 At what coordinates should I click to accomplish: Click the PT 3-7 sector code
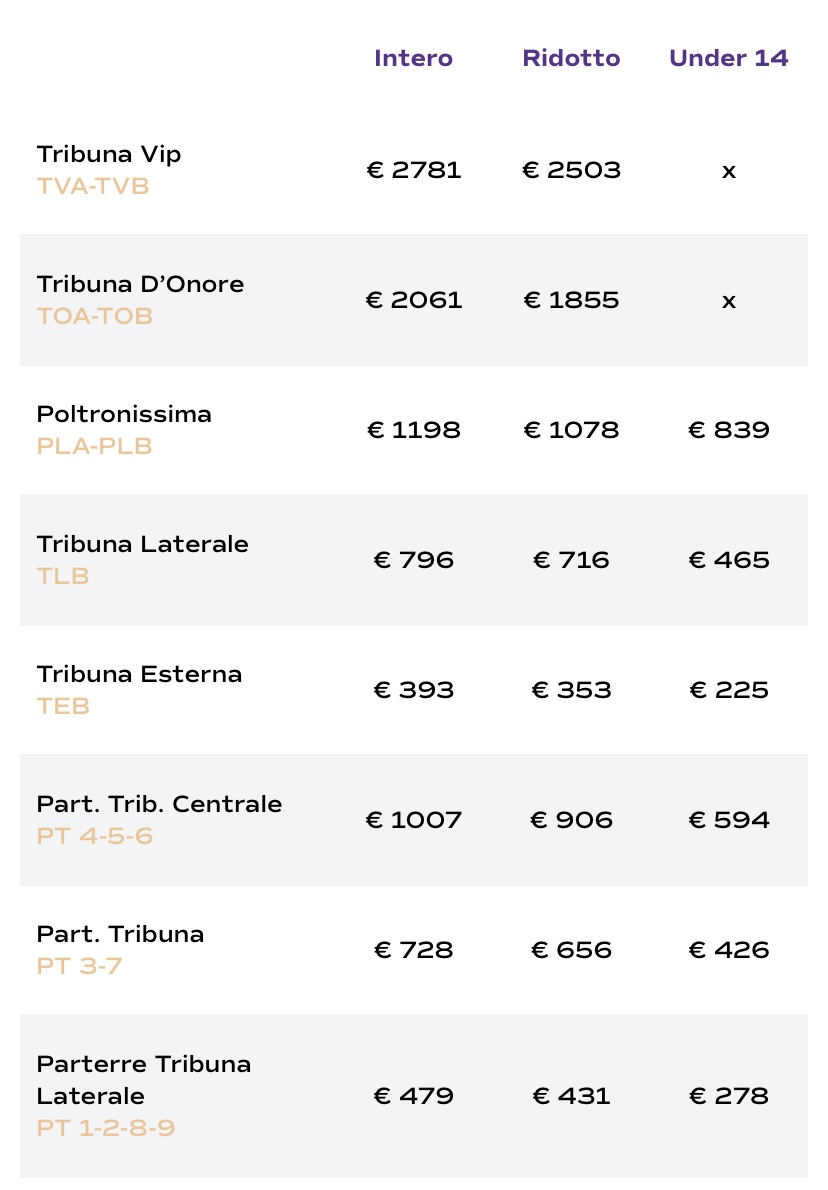tap(80, 966)
